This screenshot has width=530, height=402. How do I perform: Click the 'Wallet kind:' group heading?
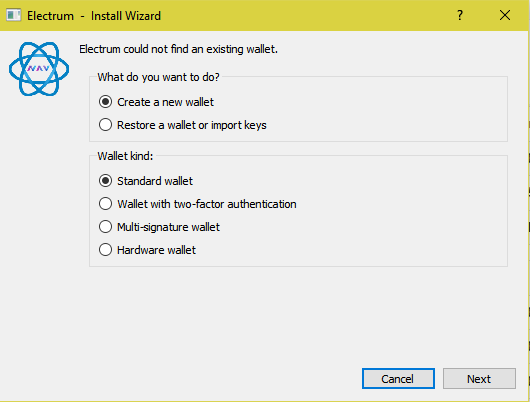tap(125, 156)
